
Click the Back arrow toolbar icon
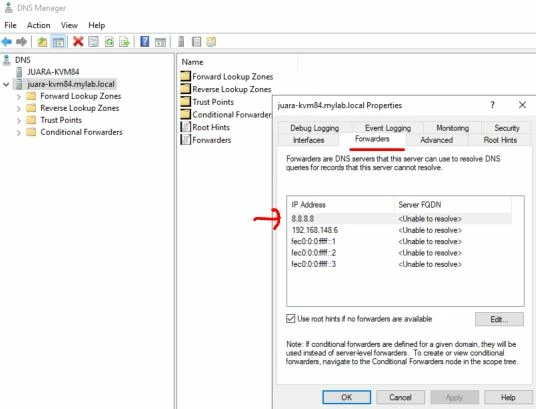[x=7, y=42]
